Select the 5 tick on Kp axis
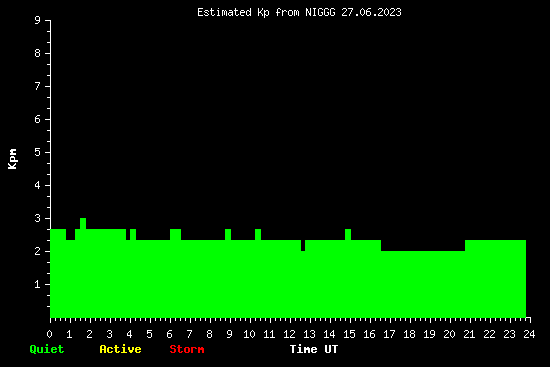The image size is (550, 367). click(x=38, y=152)
